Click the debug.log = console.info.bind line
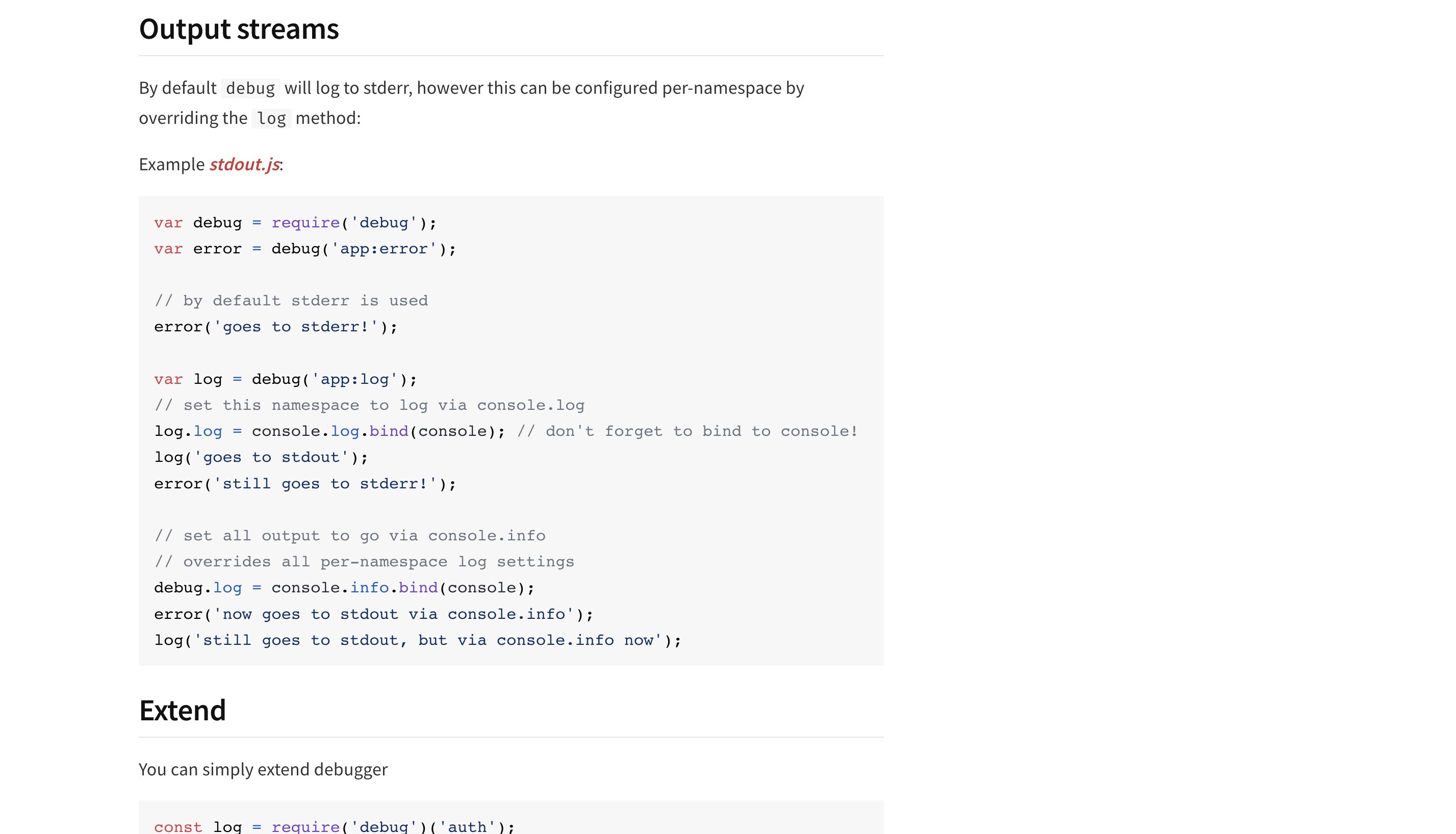The height and width of the screenshot is (834, 1456). coord(344,588)
